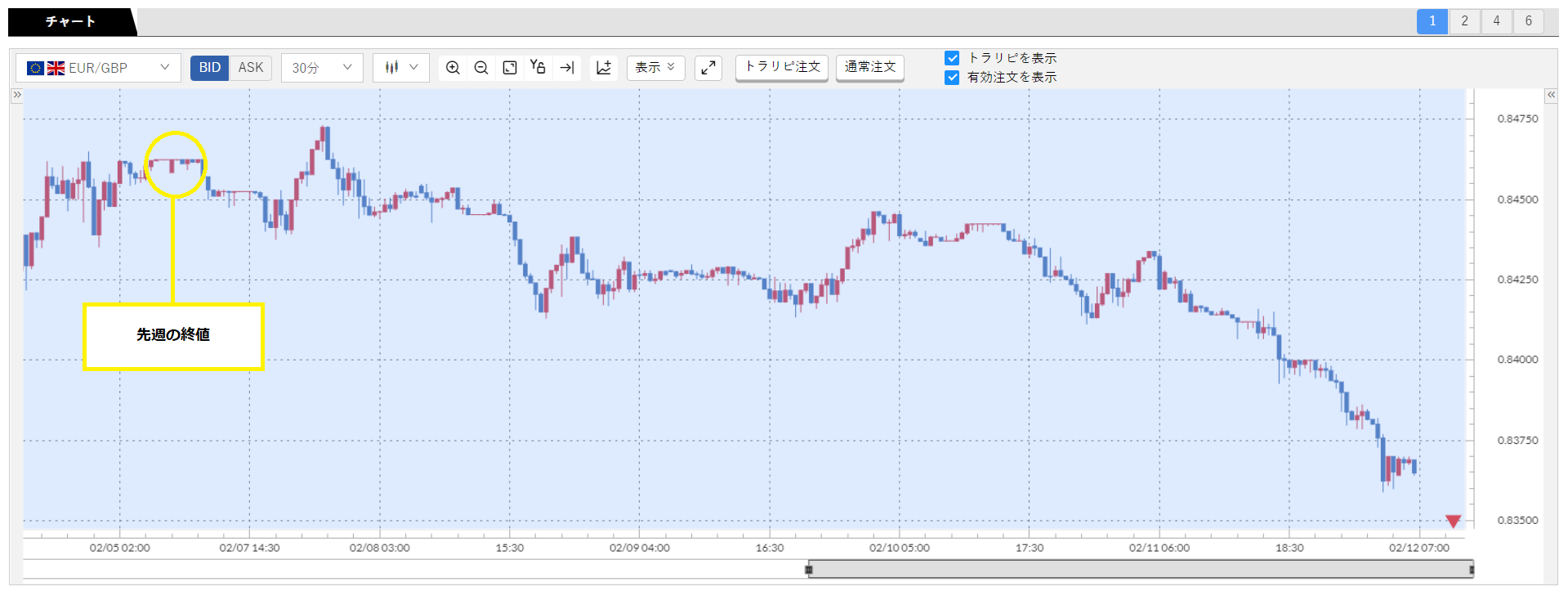
Task: Expand chart to fullscreen
Action: [x=708, y=68]
